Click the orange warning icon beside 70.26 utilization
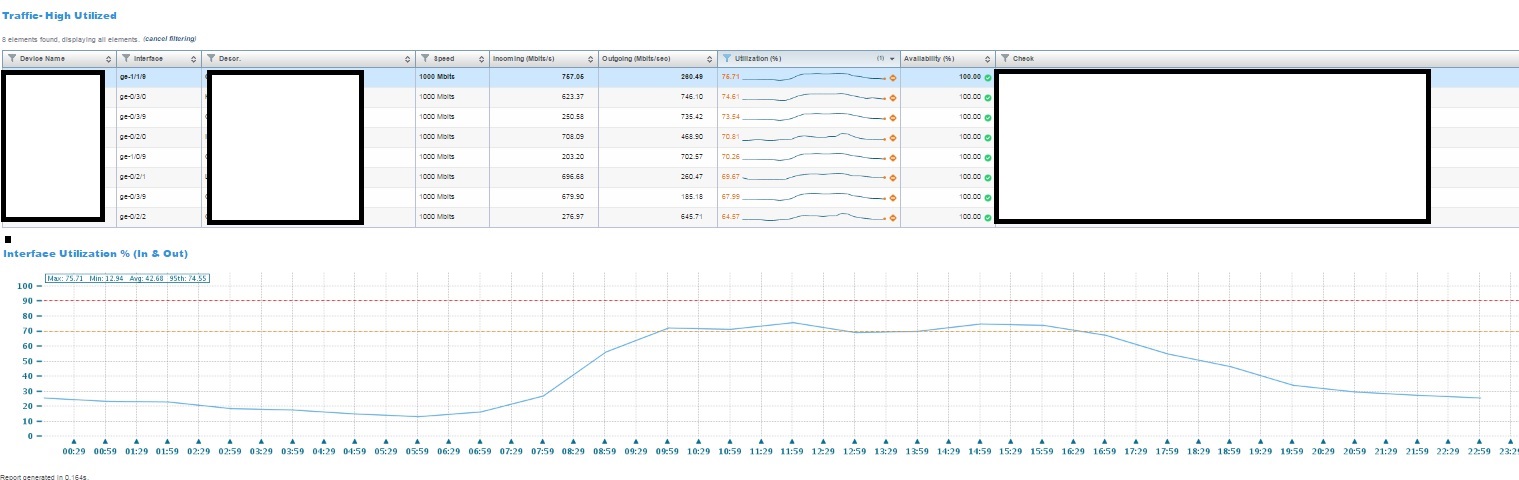 coord(892,157)
